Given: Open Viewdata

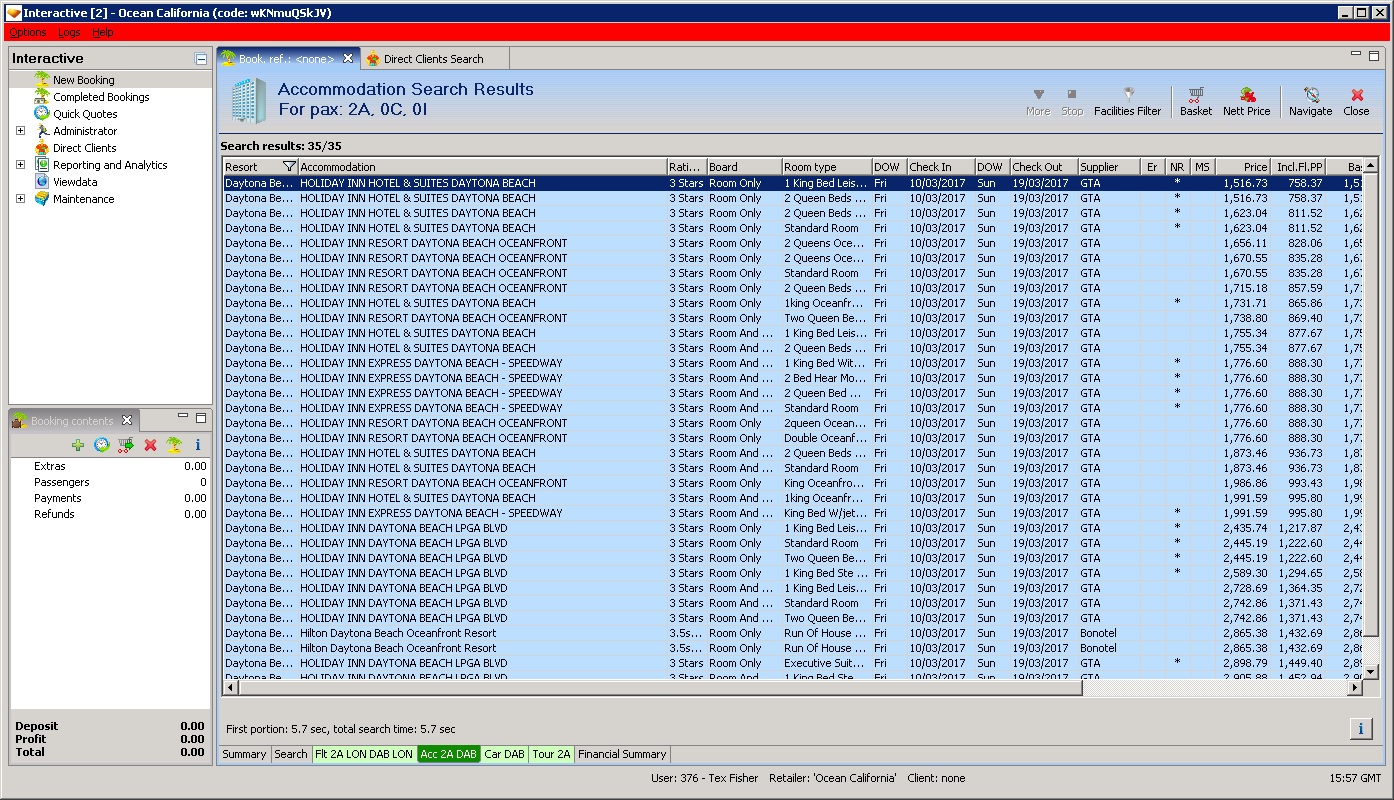Looking at the screenshot, I should pyautogui.click(x=75, y=182).
